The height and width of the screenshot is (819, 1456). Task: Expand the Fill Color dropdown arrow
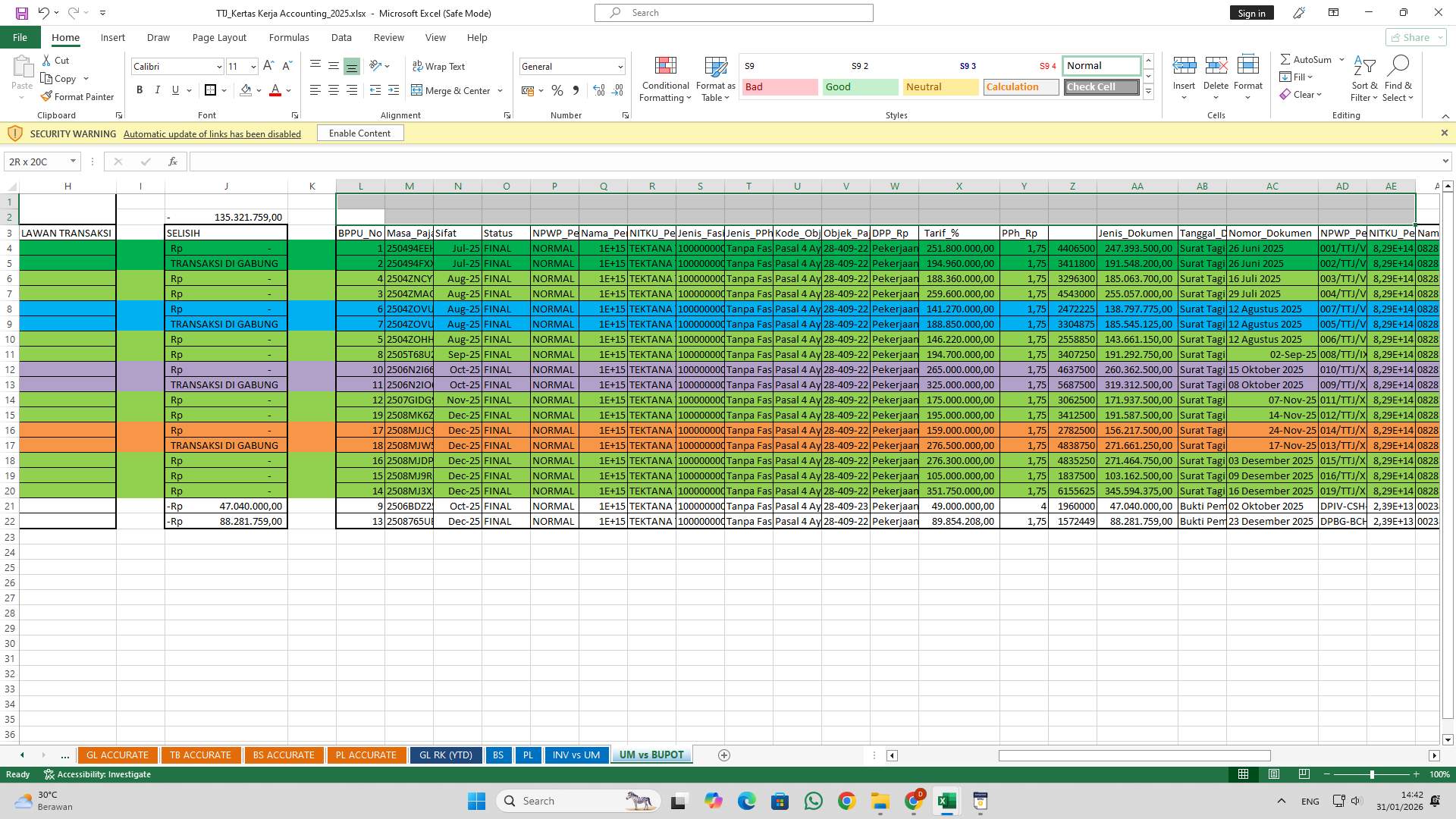tap(259, 90)
